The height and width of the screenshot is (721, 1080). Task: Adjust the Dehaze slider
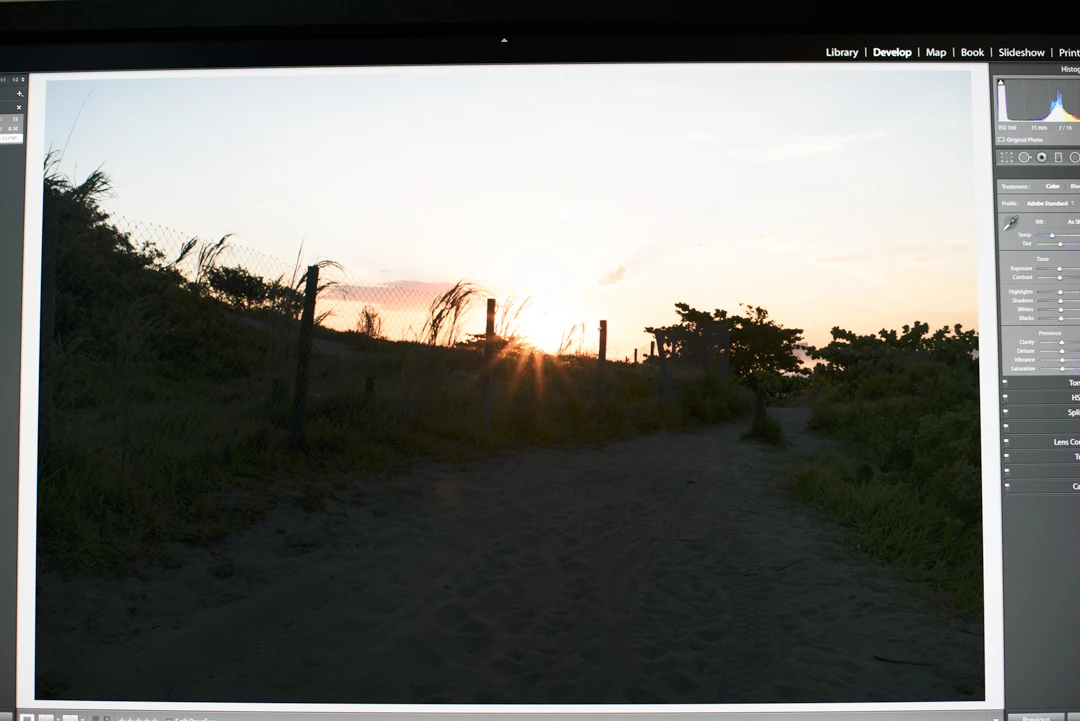(x=1060, y=351)
